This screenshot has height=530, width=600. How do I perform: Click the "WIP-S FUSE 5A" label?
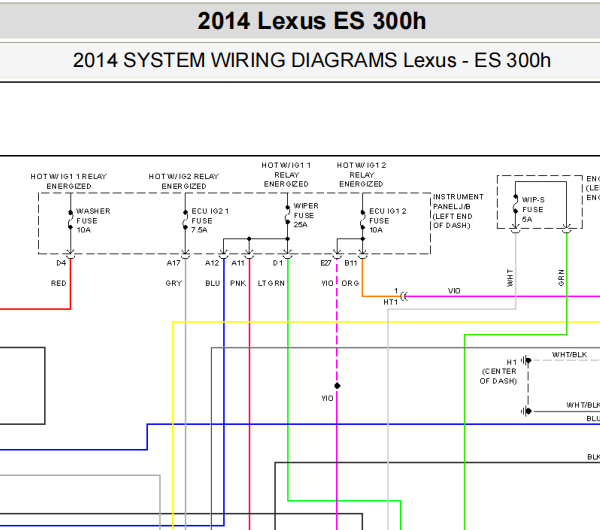(533, 209)
